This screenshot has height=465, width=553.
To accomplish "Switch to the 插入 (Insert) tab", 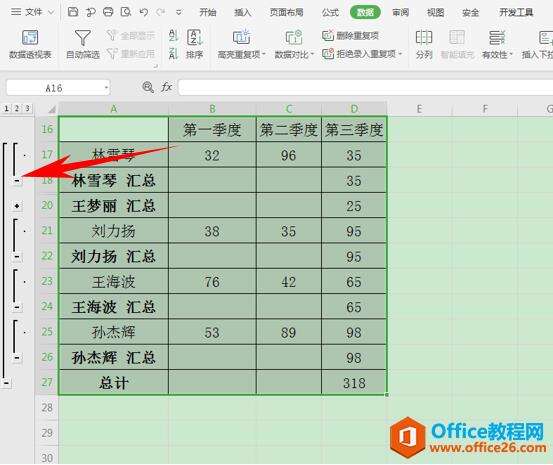I will coord(243,12).
